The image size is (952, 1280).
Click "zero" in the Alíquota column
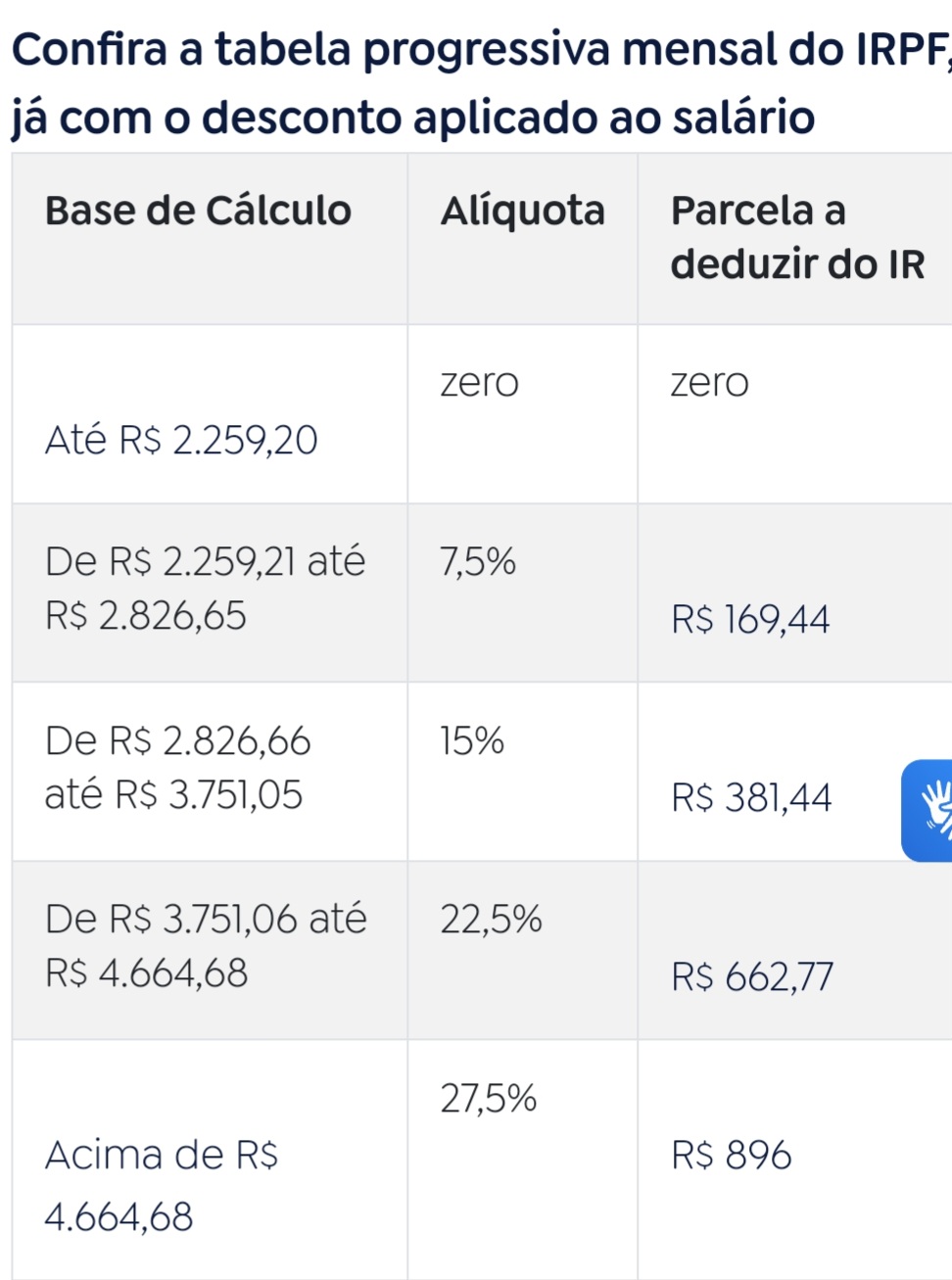coord(479,383)
